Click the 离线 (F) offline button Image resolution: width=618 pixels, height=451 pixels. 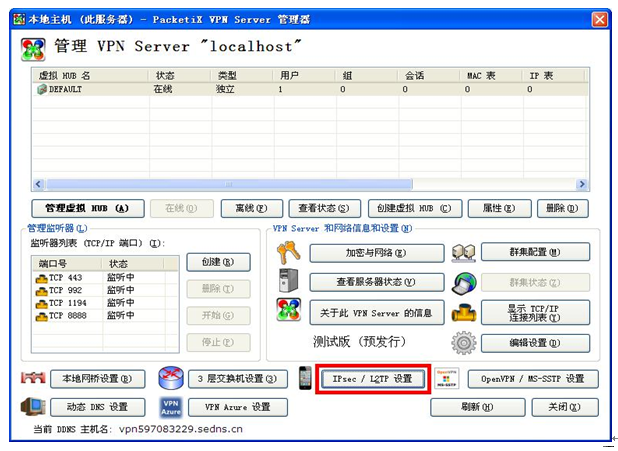coord(251,208)
